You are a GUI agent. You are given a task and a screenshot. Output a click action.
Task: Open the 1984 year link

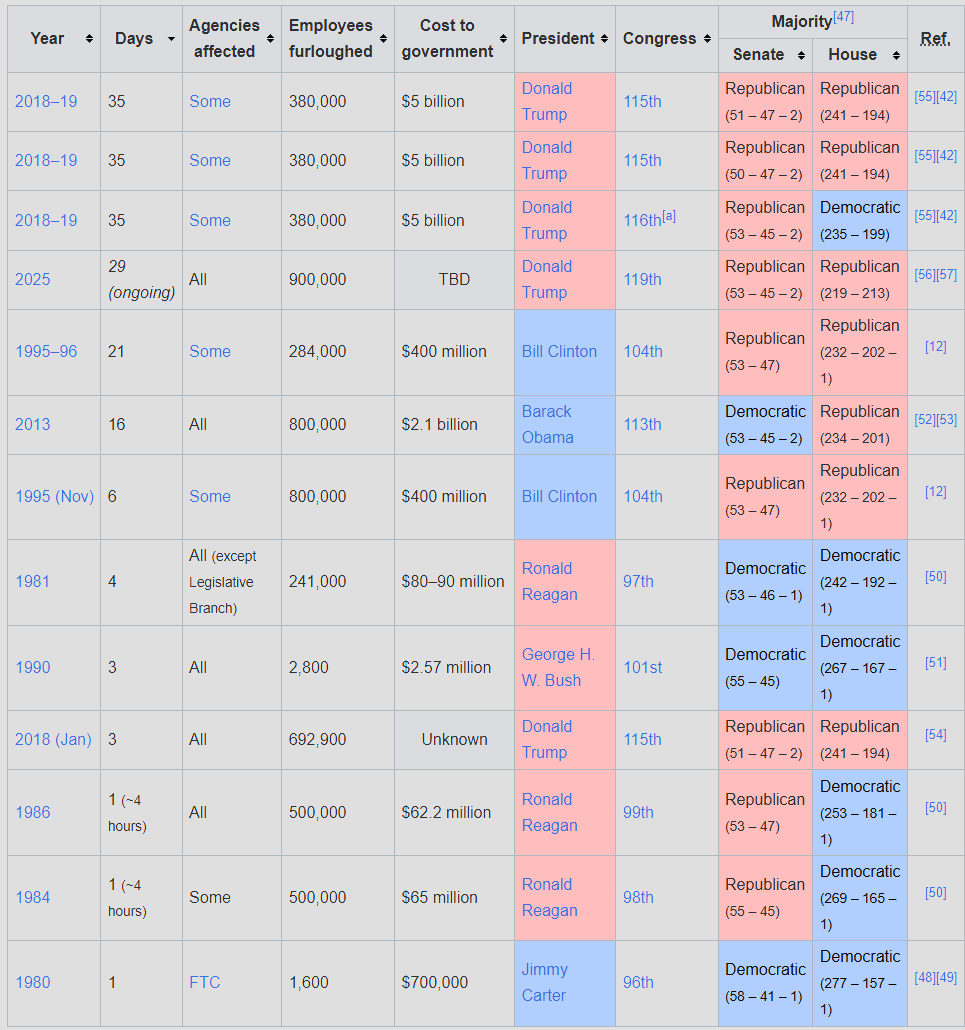click(x=33, y=897)
